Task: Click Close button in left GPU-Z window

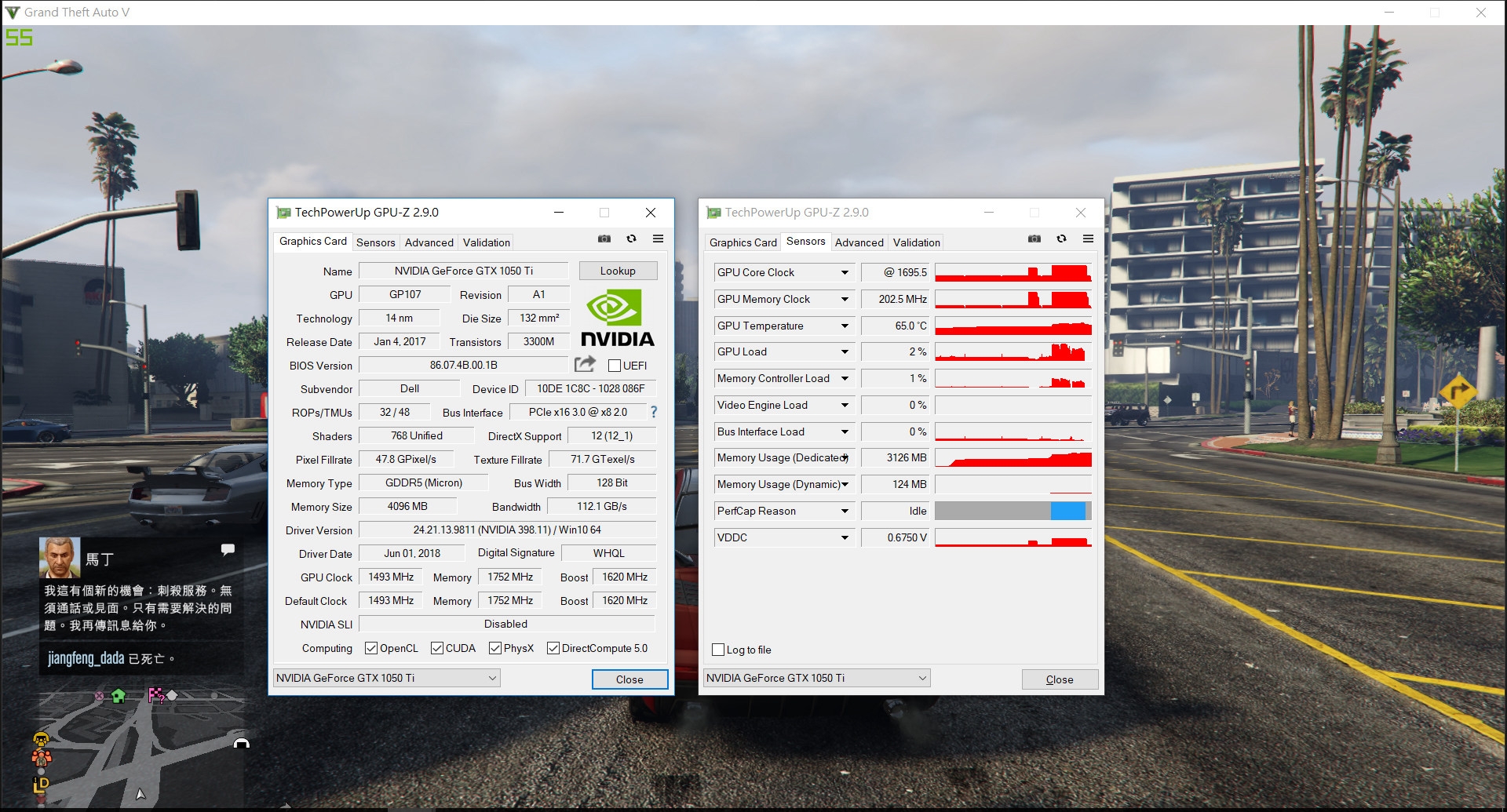Action: (629, 679)
